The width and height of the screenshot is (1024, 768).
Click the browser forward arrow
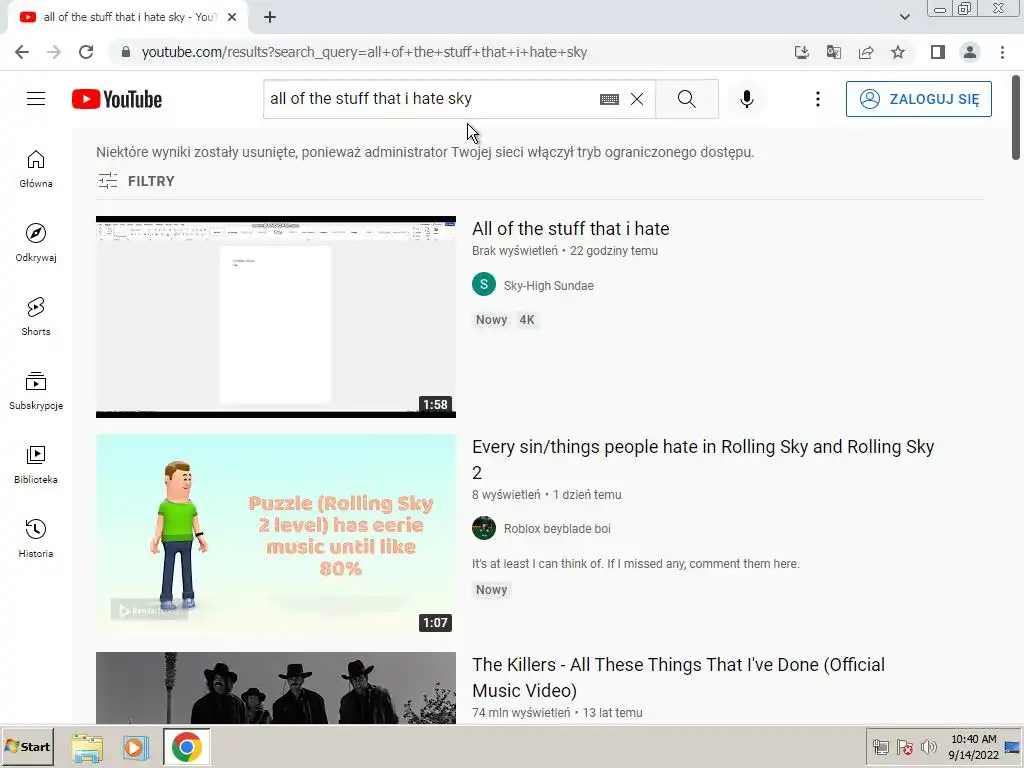54,52
